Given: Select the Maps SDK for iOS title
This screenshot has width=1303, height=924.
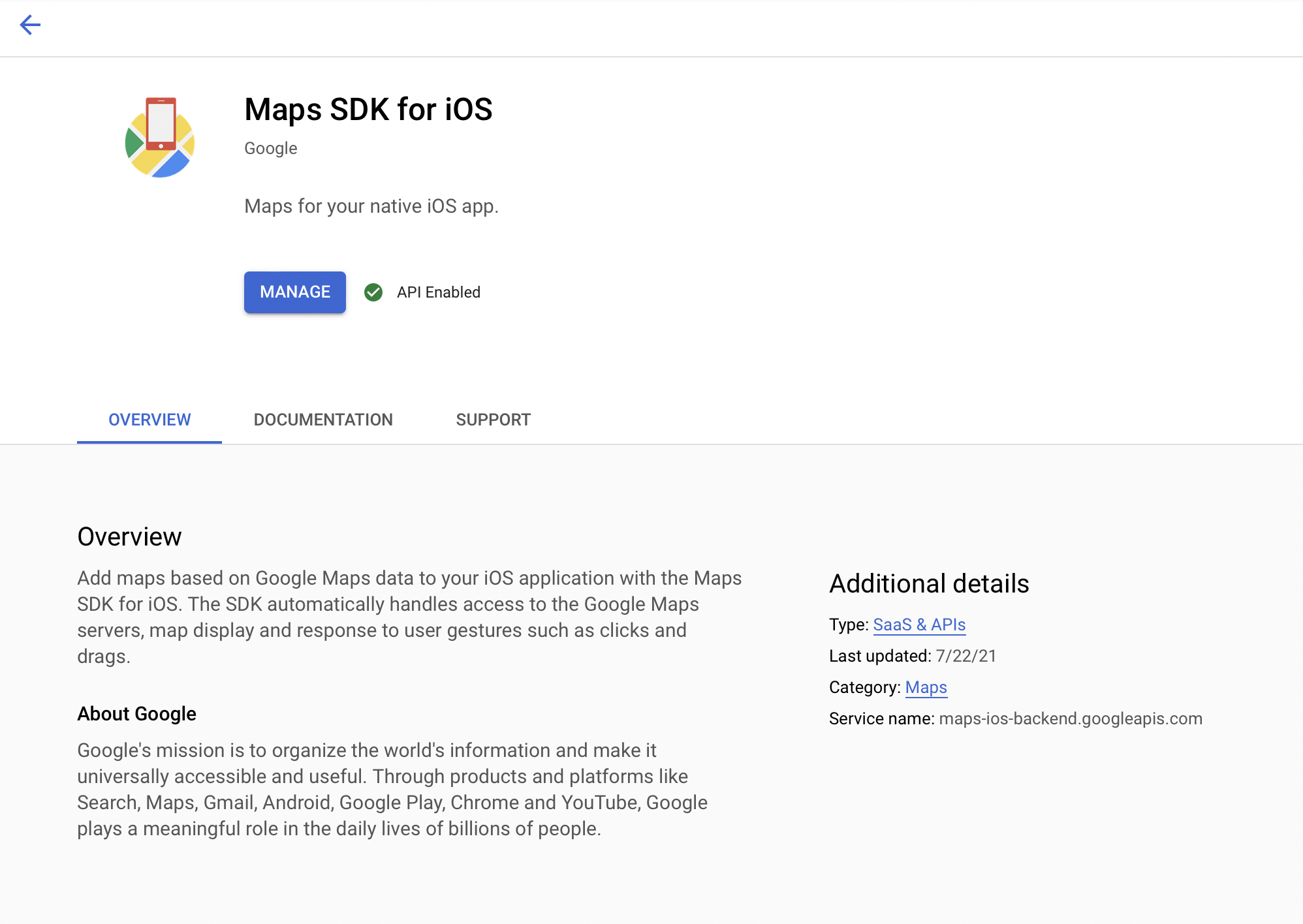Looking at the screenshot, I should pos(368,109).
